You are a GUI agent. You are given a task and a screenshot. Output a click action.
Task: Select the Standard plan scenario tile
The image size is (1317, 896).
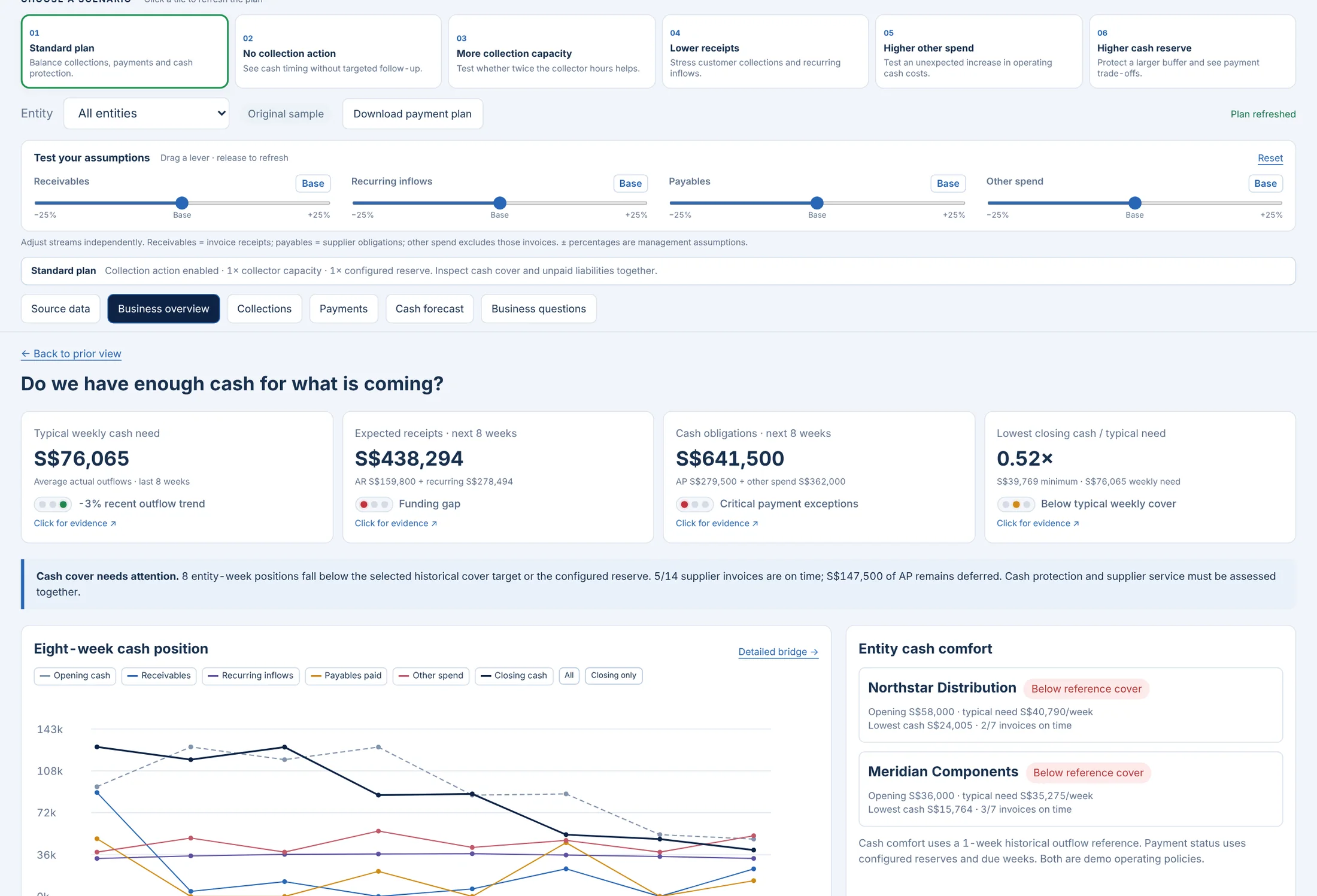click(125, 51)
